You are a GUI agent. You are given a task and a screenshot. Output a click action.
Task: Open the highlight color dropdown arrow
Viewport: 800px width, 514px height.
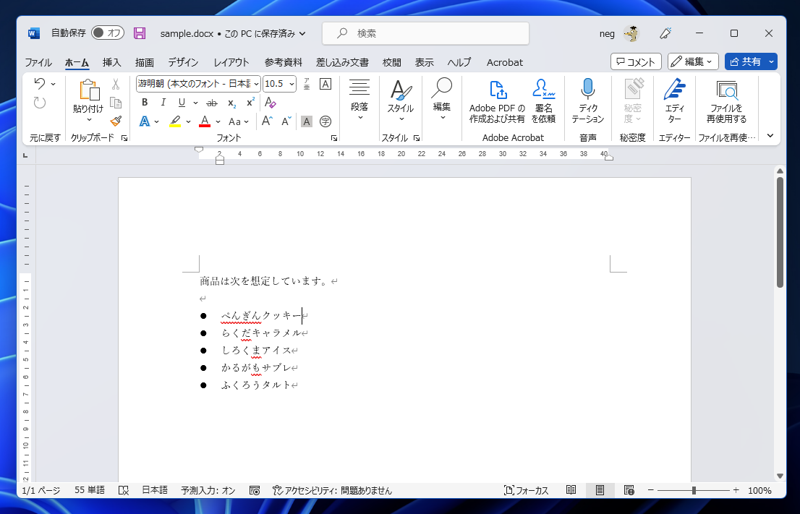(188, 122)
